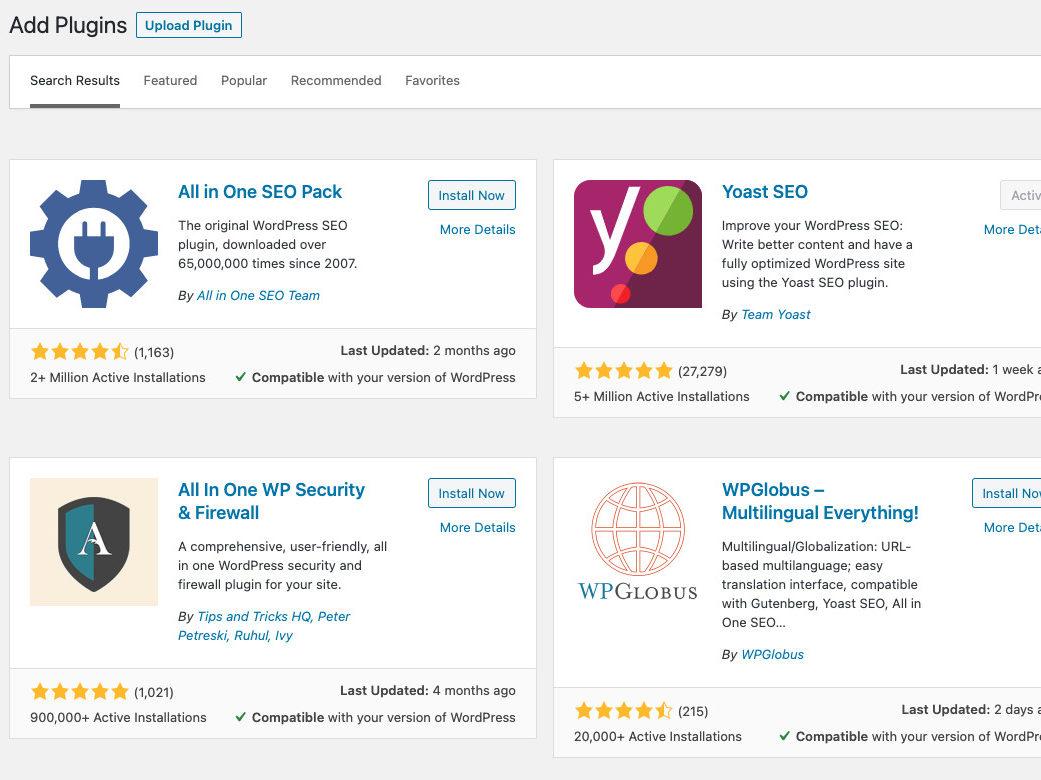Viewport: 1041px width, 780px height.
Task: Open the WPGlobus author link
Action: (772, 655)
